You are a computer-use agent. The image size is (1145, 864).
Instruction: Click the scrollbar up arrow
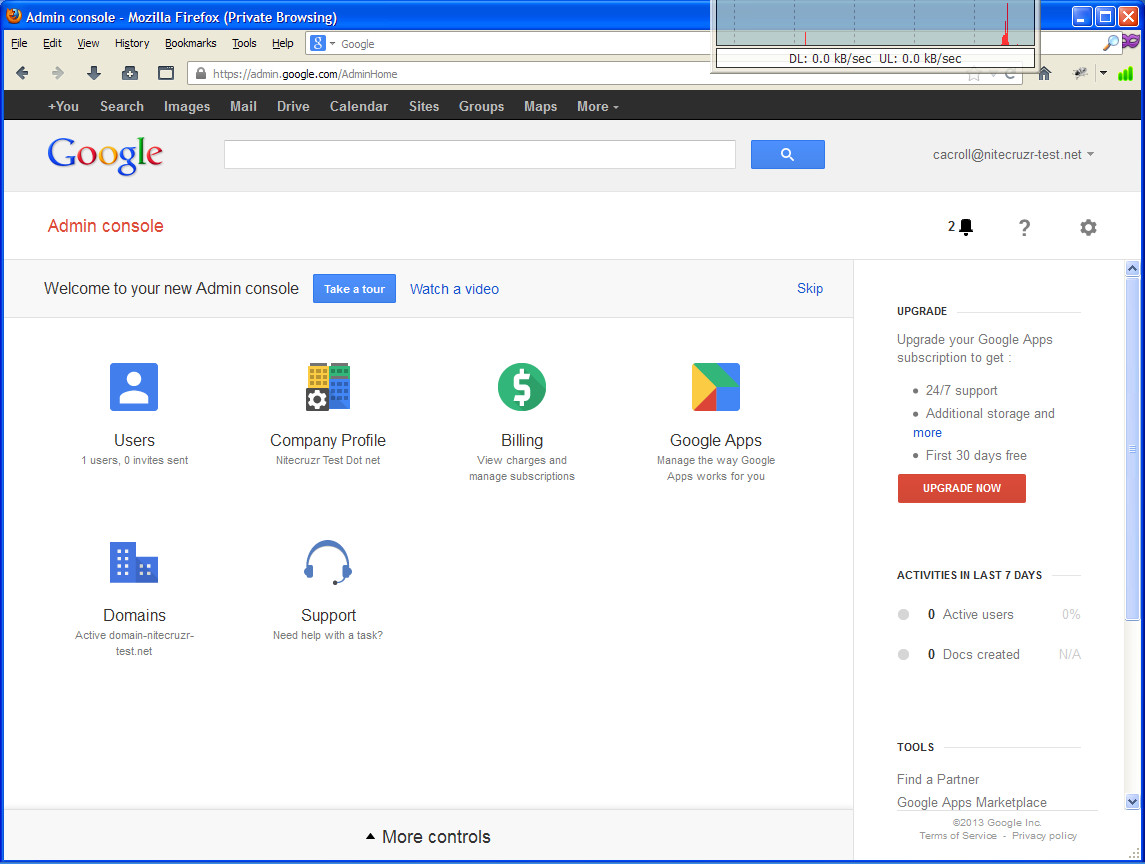coord(1132,268)
